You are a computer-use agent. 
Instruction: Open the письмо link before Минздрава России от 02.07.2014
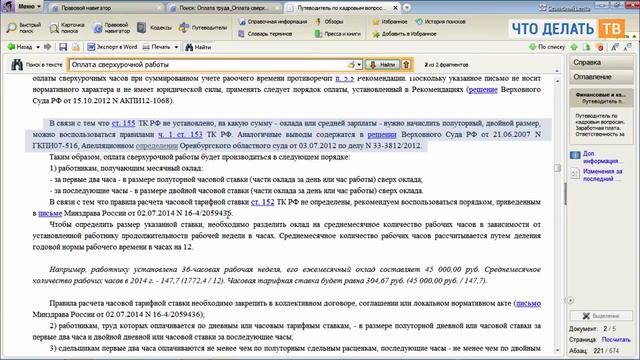pos(50,213)
